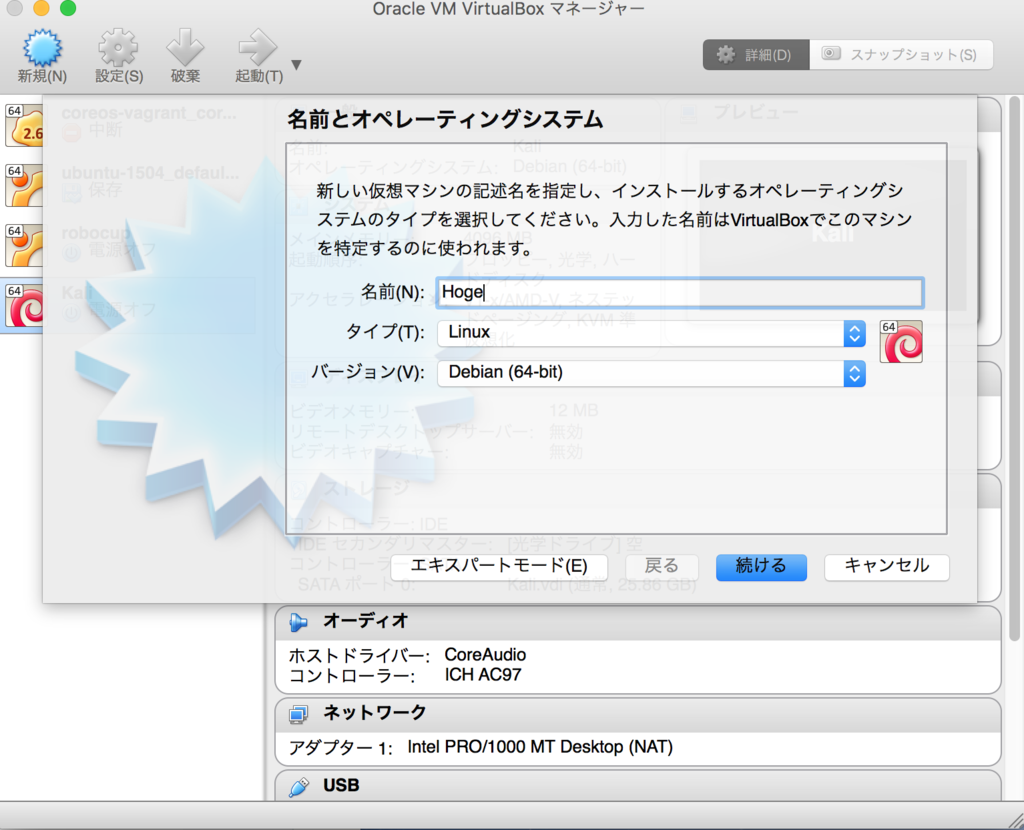
Task: Click the ICH AC97 controller value
Action: [x=483, y=675]
